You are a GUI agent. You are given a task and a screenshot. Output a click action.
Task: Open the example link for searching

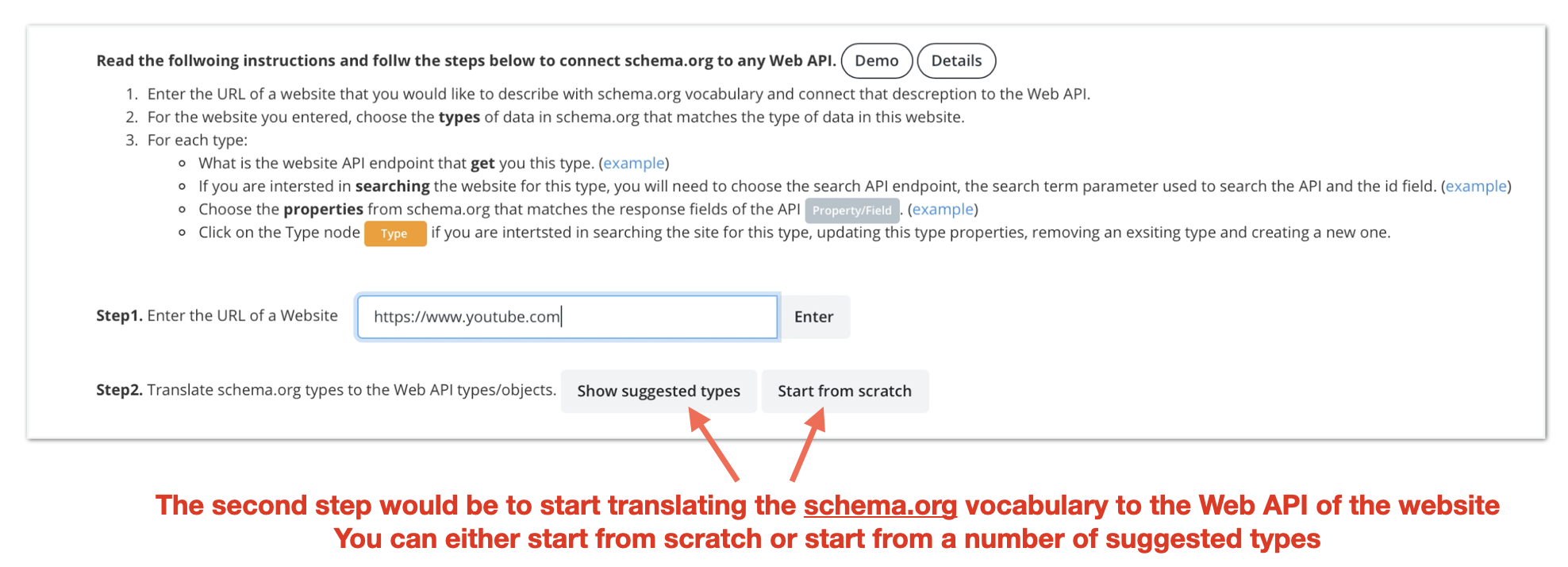(x=1475, y=187)
